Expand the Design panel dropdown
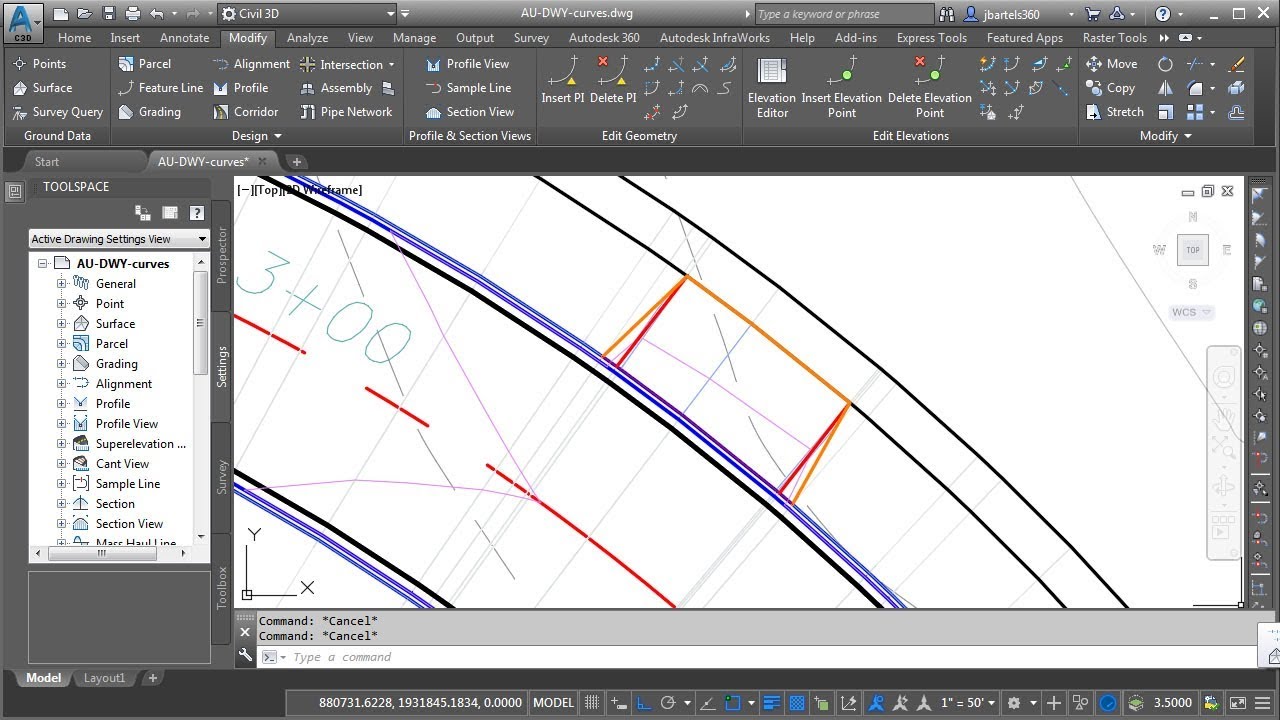The width and height of the screenshot is (1280, 720). point(257,136)
